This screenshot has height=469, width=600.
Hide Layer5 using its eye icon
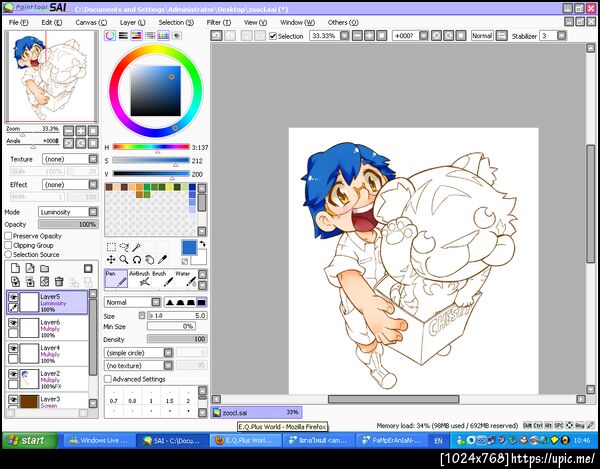[13, 297]
